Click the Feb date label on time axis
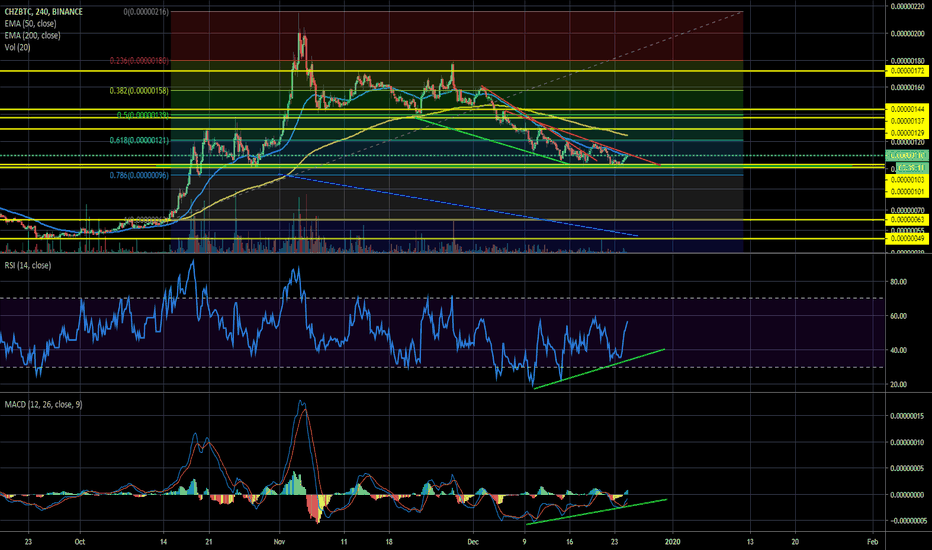 pos(873,542)
